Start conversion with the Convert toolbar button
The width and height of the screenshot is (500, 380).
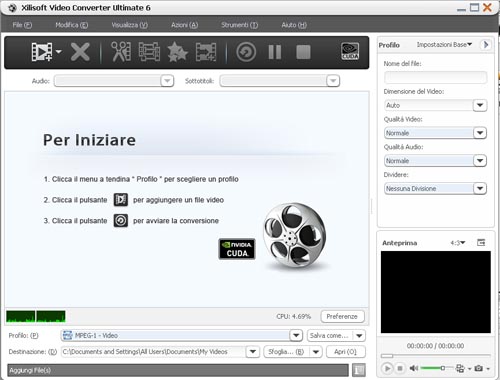[246, 52]
